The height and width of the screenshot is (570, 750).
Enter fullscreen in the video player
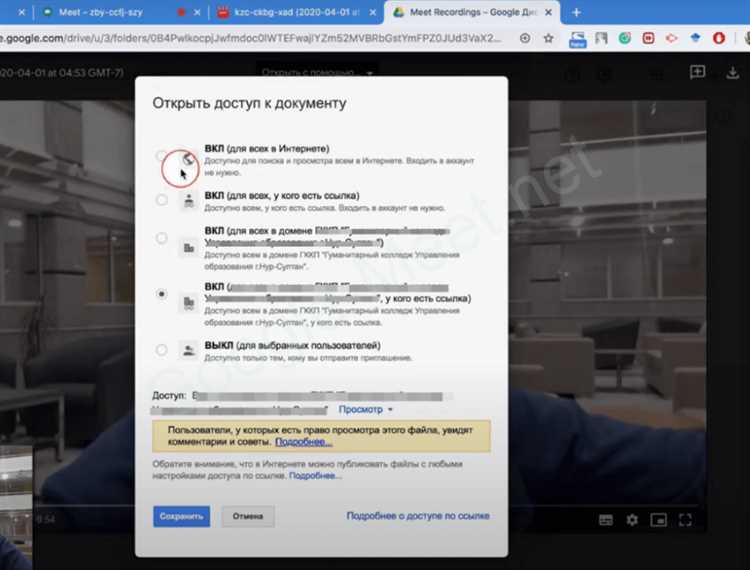tap(685, 520)
